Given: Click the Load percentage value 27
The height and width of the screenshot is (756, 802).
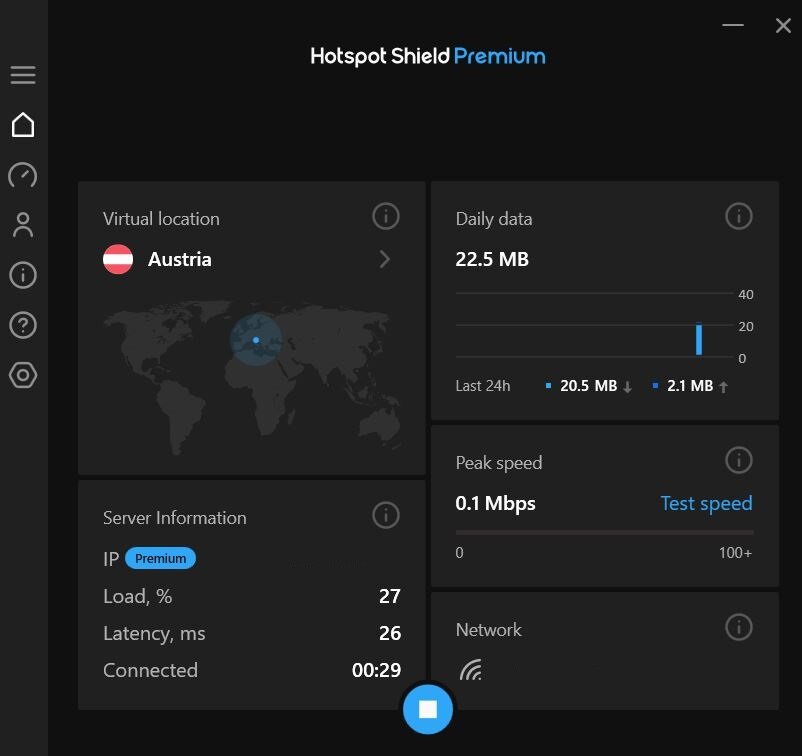Looking at the screenshot, I should (x=390, y=596).
